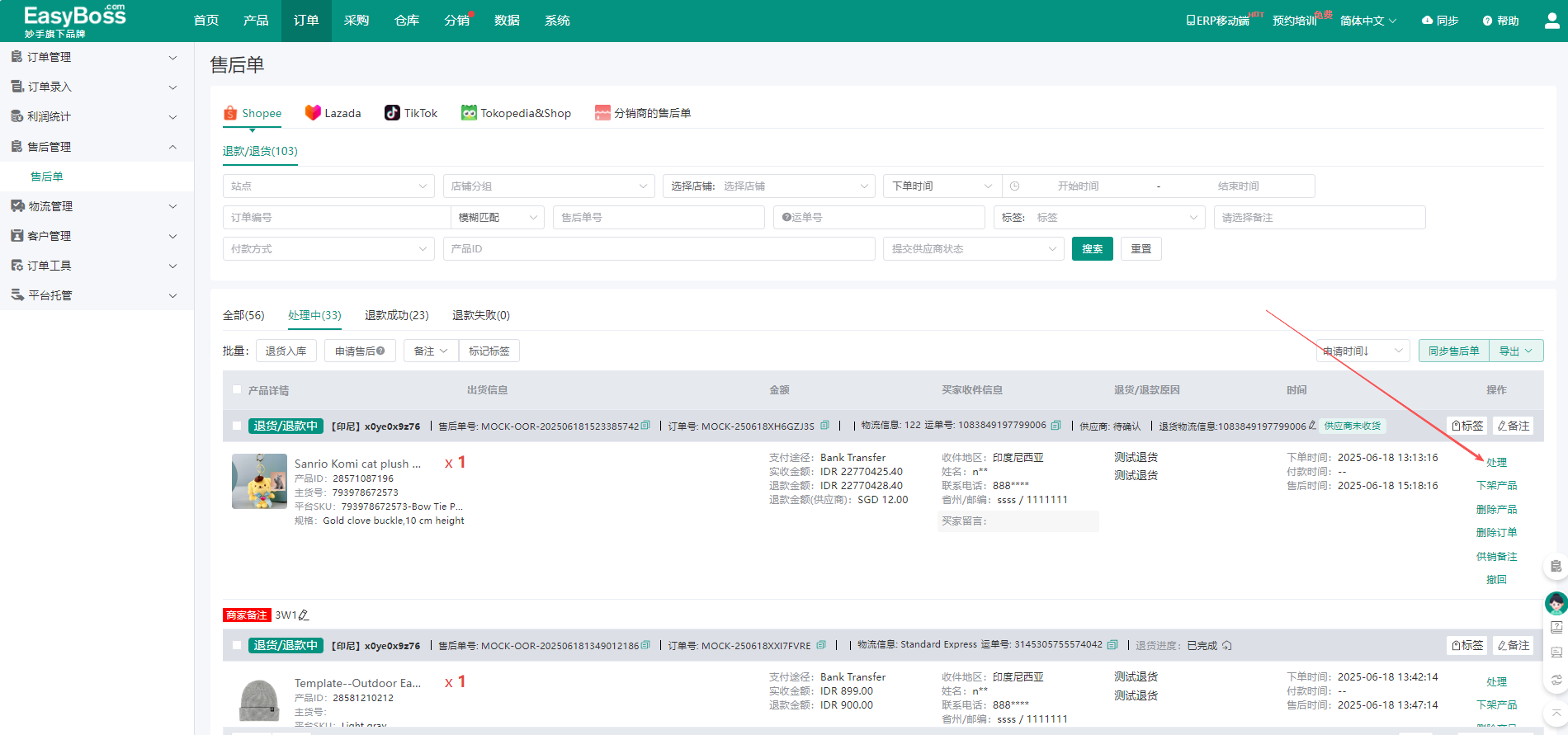This screenshot has height=735, width=1568.
Task: Open 付款方式 payment method dropdown
Action: click(328, 249)
